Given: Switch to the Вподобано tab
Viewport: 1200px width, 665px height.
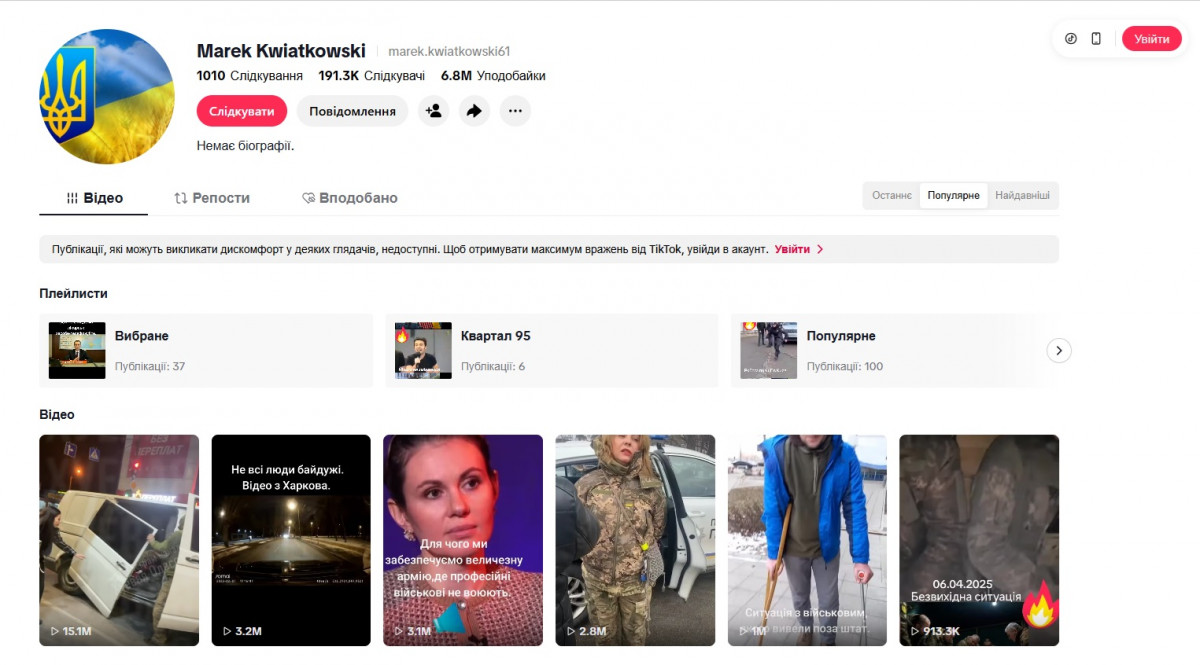Looking at the screenshot, I should point(350,198).
